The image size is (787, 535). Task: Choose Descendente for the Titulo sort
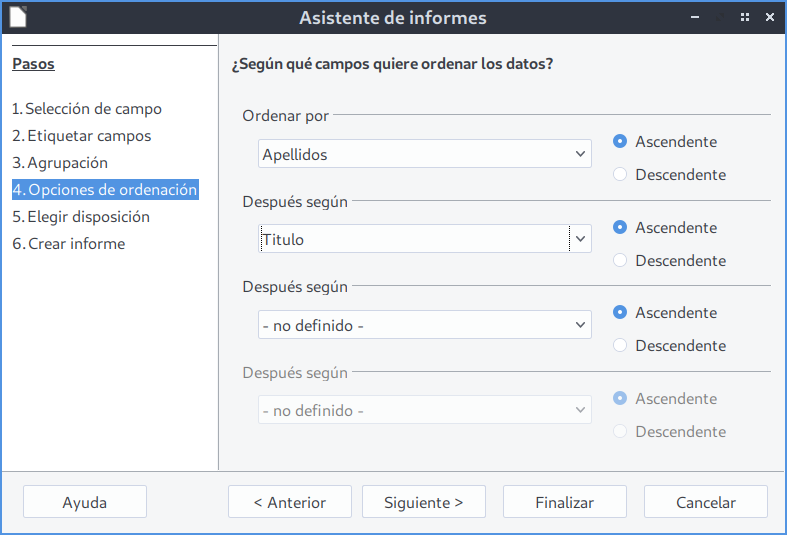click(x=620, y=261)
